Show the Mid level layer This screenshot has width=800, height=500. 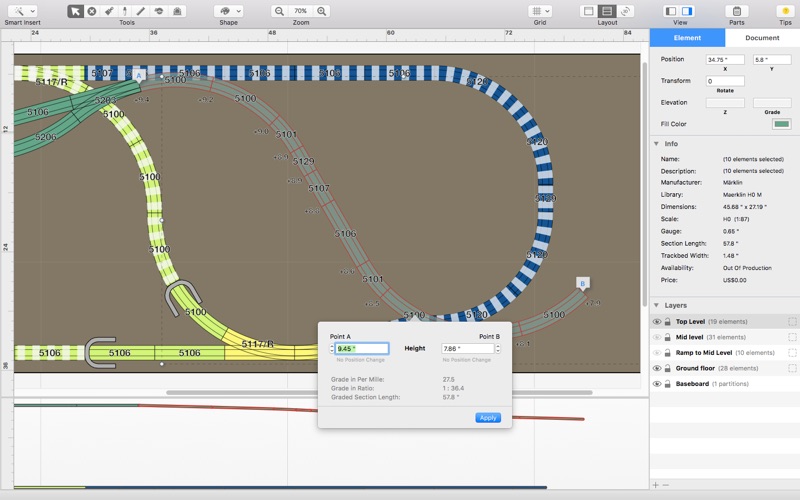657,337
